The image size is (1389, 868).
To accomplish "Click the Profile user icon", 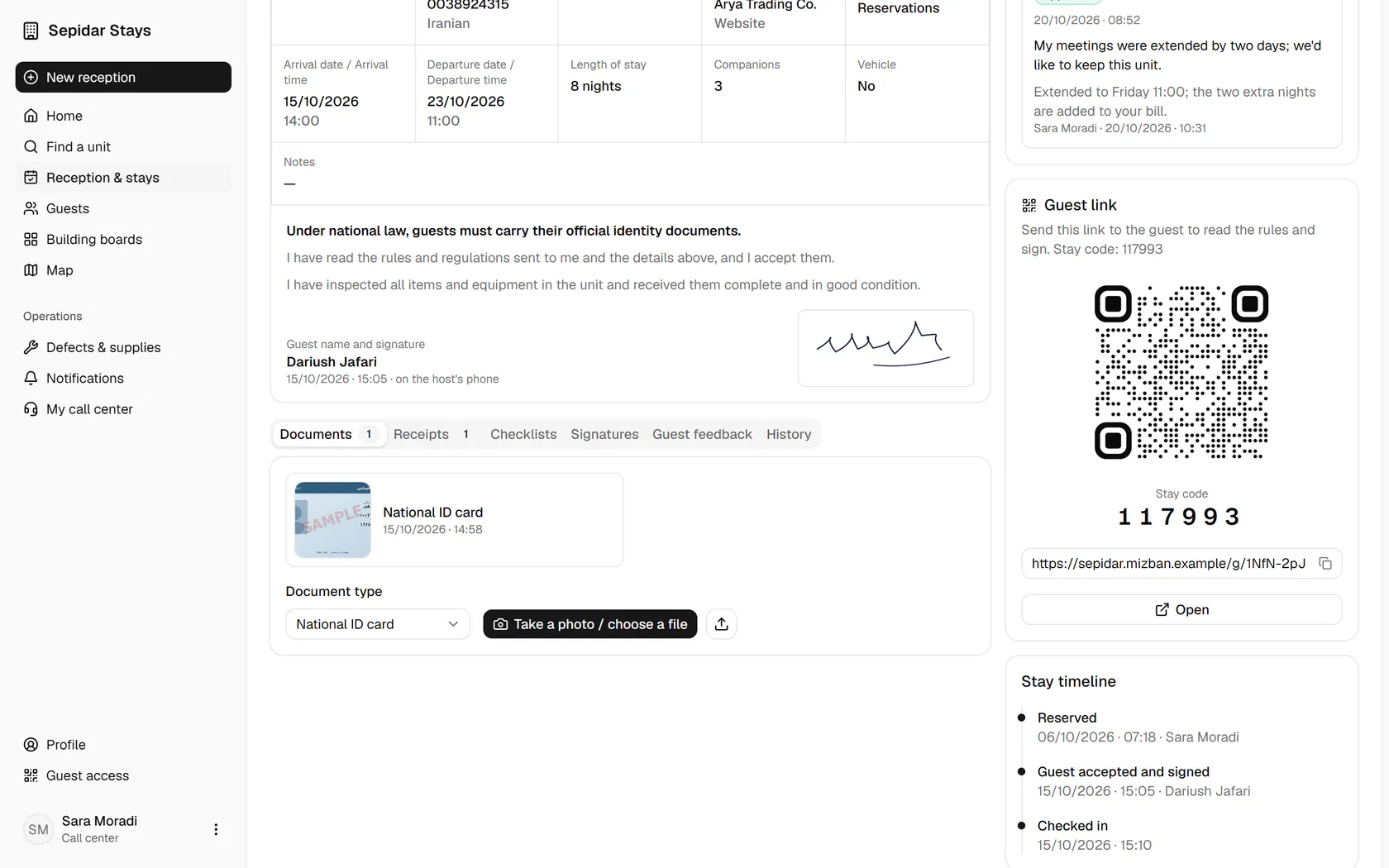I will pos(31,745).
